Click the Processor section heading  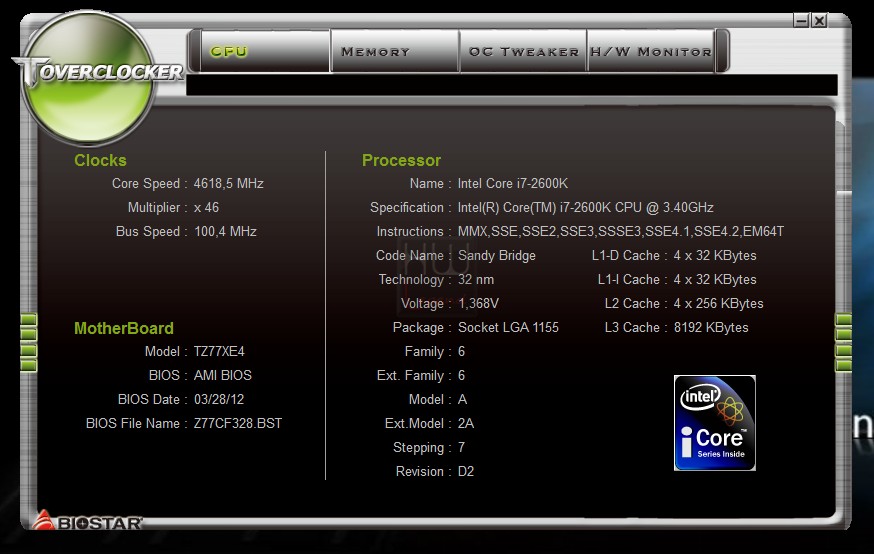(401, 160)
